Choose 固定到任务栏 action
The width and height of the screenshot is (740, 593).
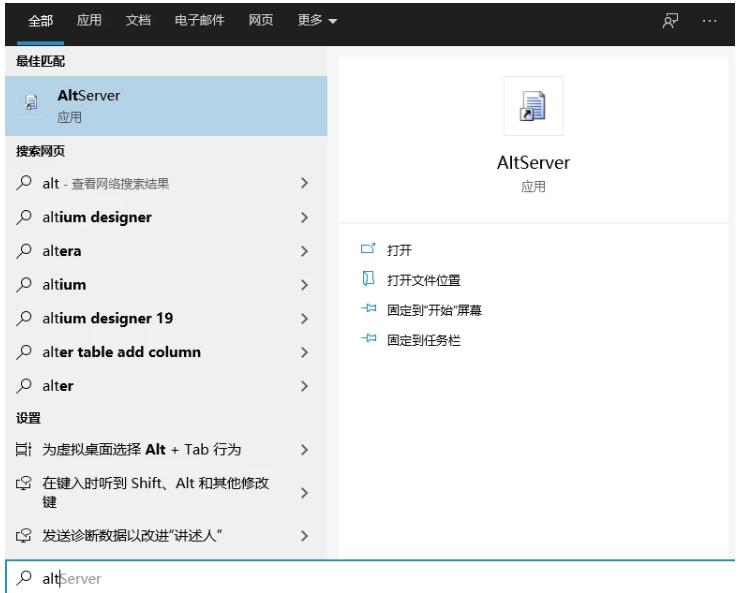click(424, 340)
